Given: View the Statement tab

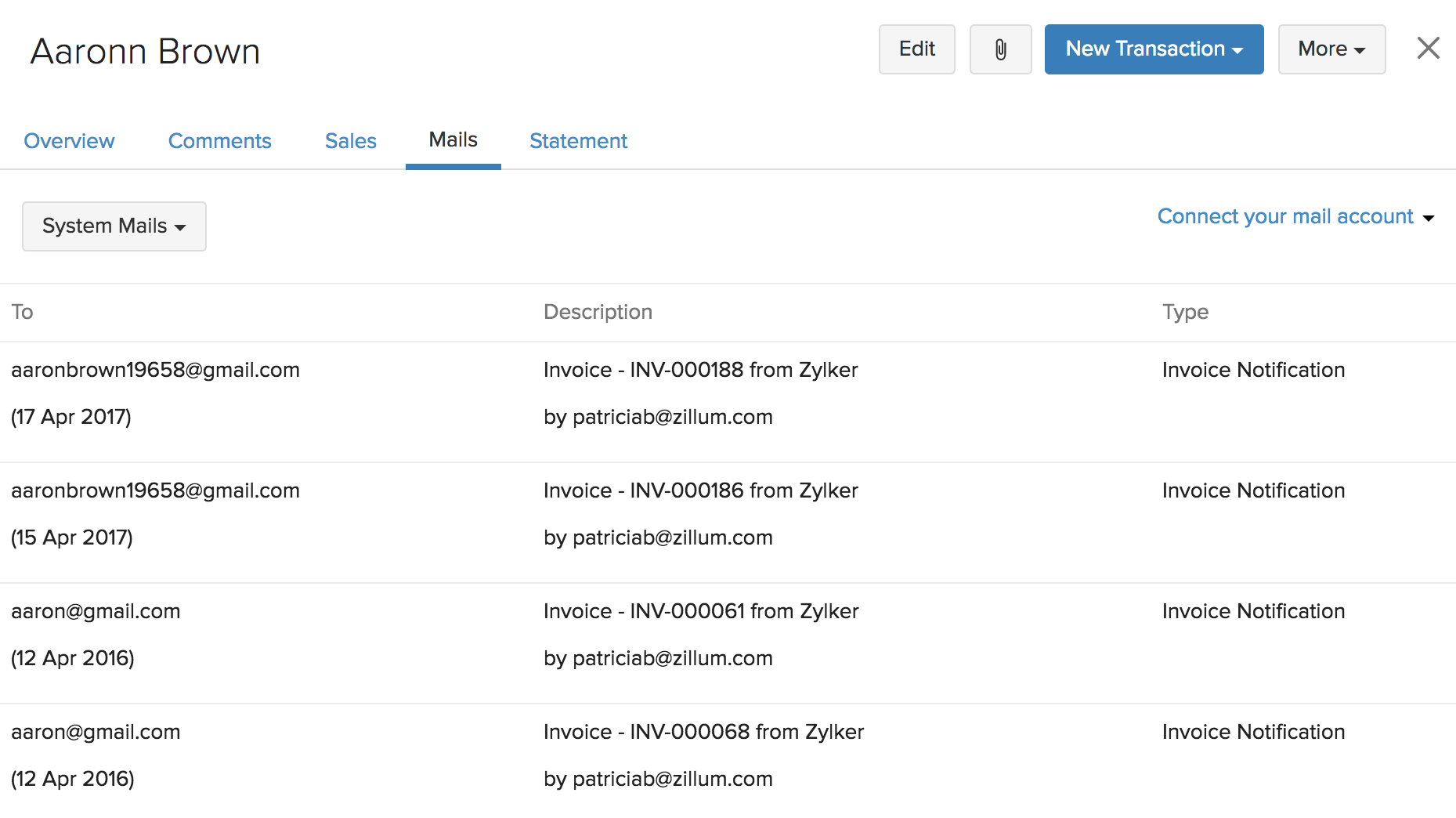Looking at the screenshot, I should tap(578, 141).
